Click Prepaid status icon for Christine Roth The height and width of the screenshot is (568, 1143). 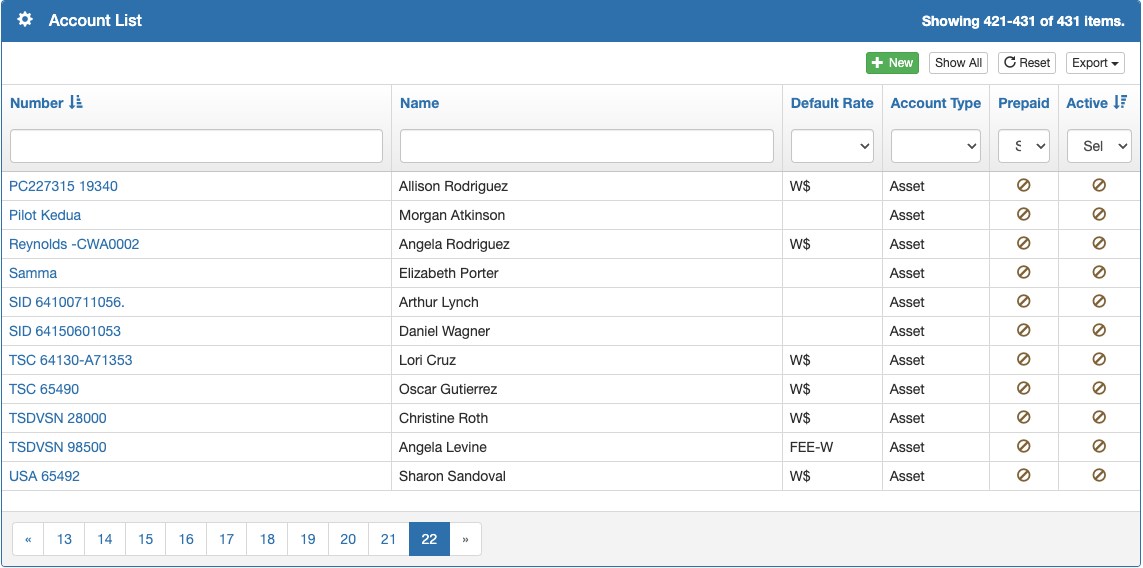tap(1023, 417)
